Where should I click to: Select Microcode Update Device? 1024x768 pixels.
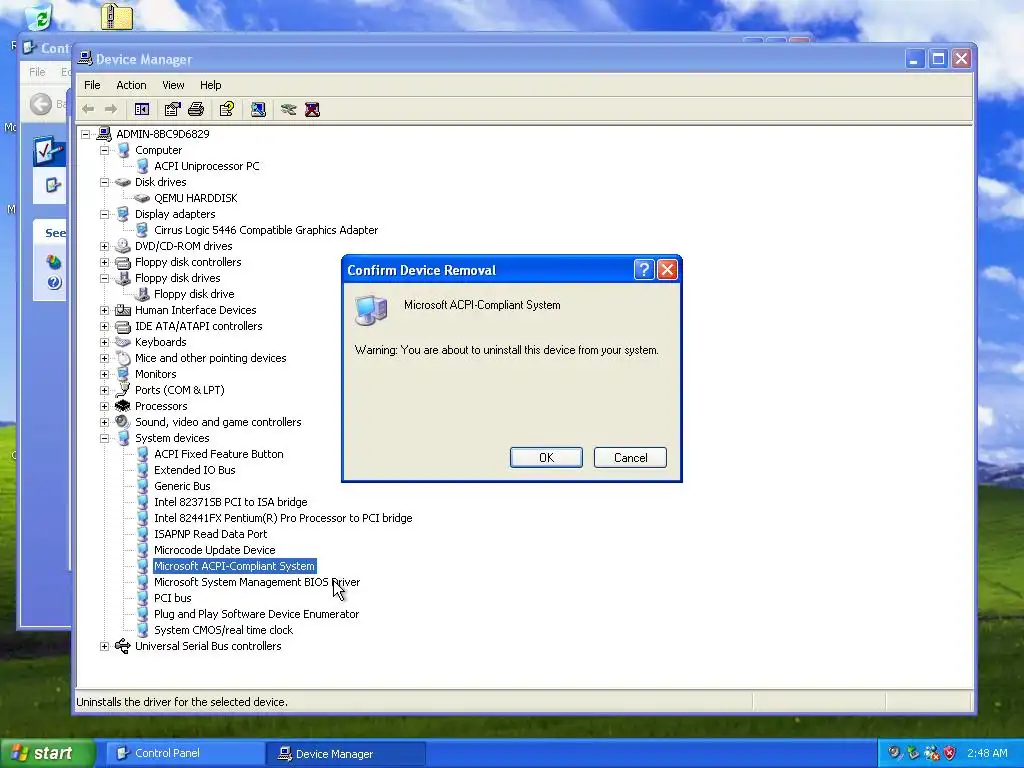pyautogui.click(x=214, y=550)
